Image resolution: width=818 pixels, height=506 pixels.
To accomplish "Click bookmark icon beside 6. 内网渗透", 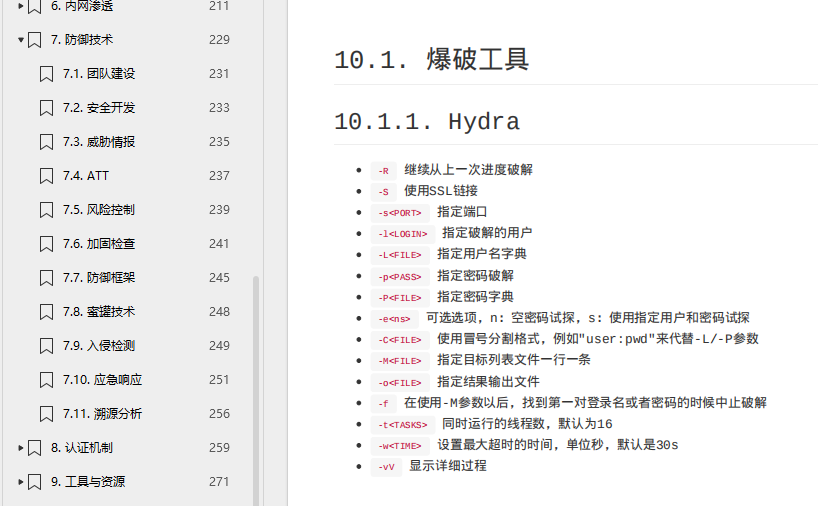I will 34,7.
